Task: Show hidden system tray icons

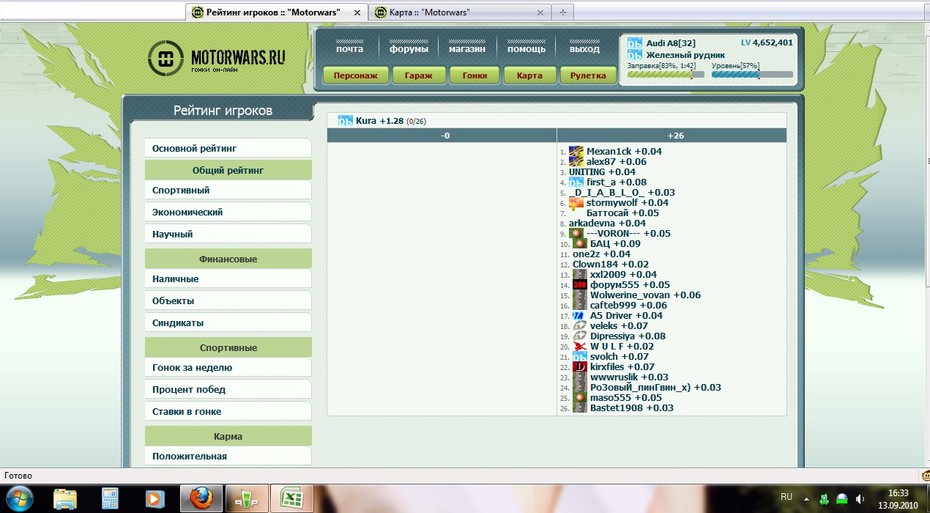Action: coord(806,497)
